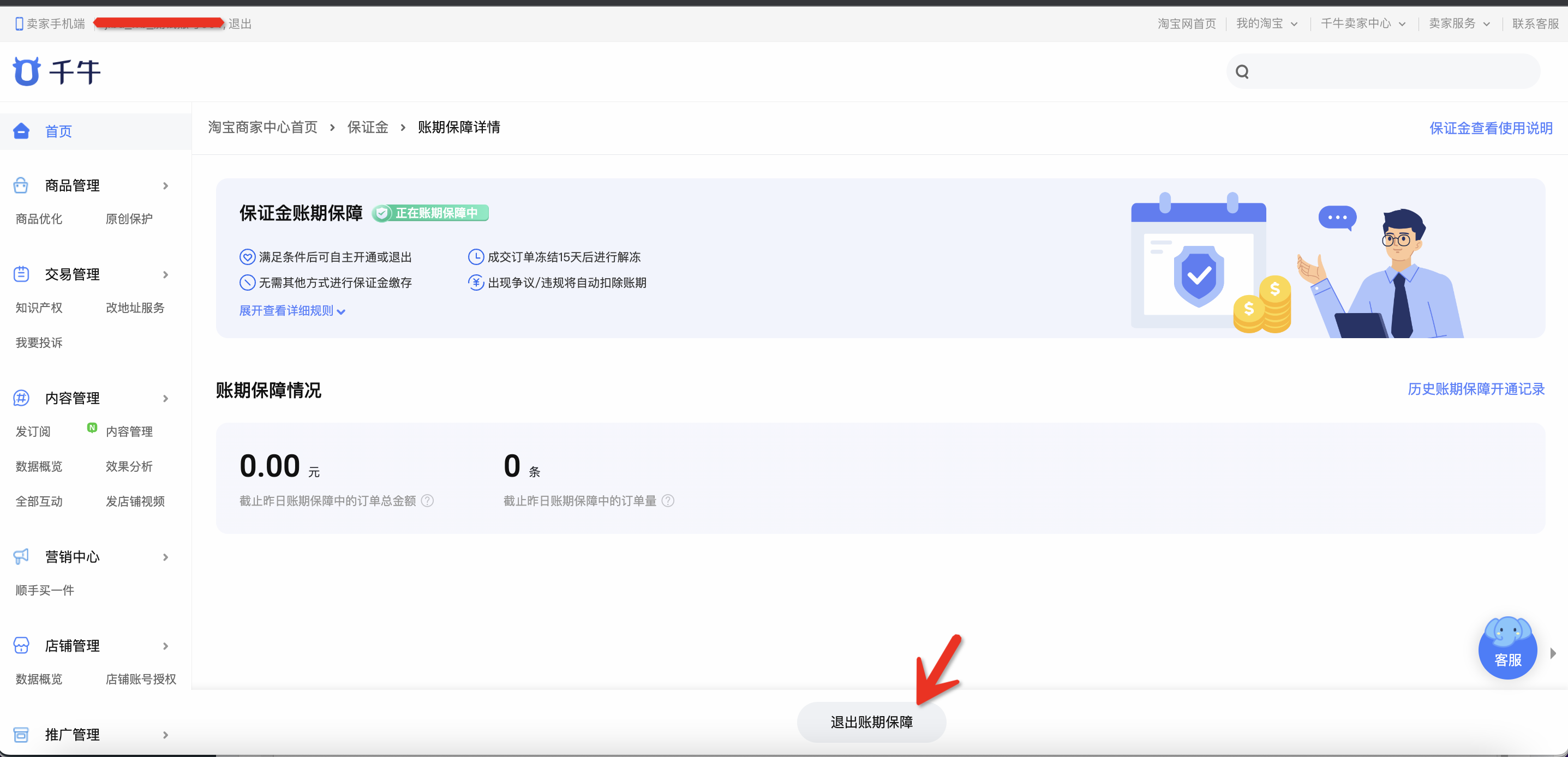Viewport: 1568px width, 757px height.
Task: Click 淘宝商家中心首页 breadcrumb
Action: [263, 127]
